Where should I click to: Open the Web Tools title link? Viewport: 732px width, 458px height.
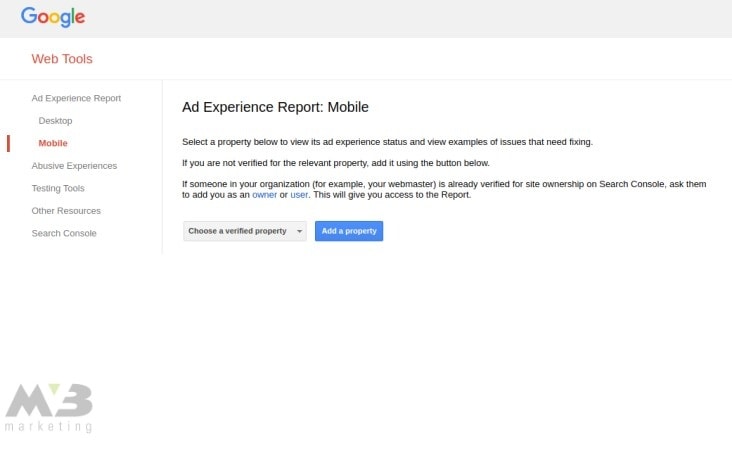(62, 59)
